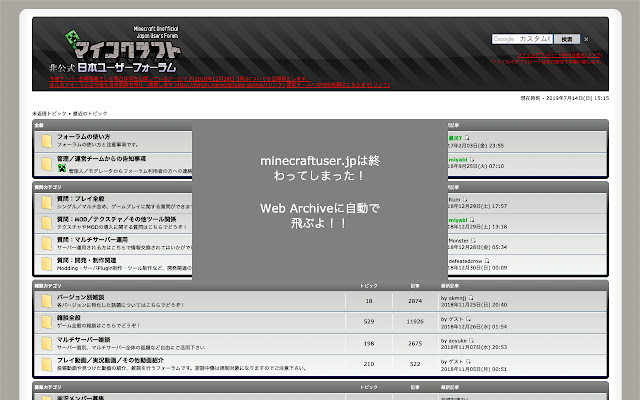Click post count 2675

coord(415,344)
